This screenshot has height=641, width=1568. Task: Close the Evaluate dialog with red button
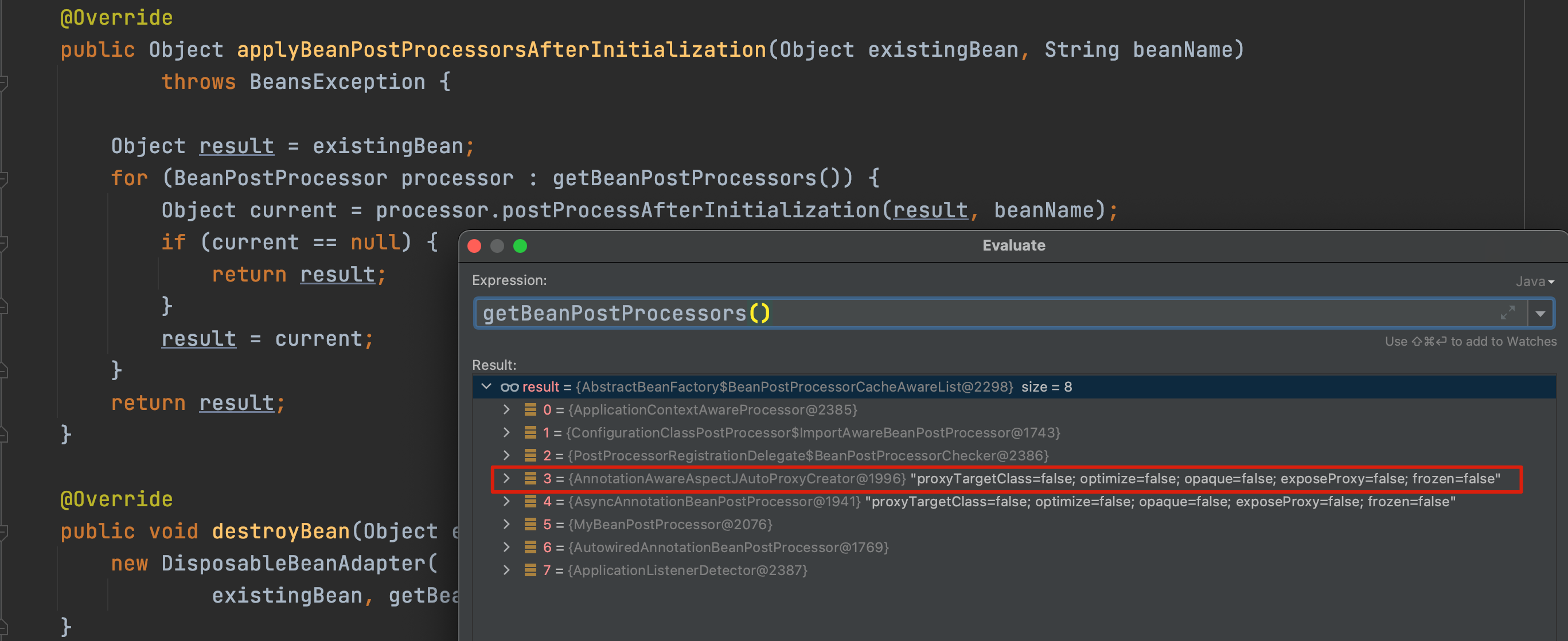pos(474,246)
